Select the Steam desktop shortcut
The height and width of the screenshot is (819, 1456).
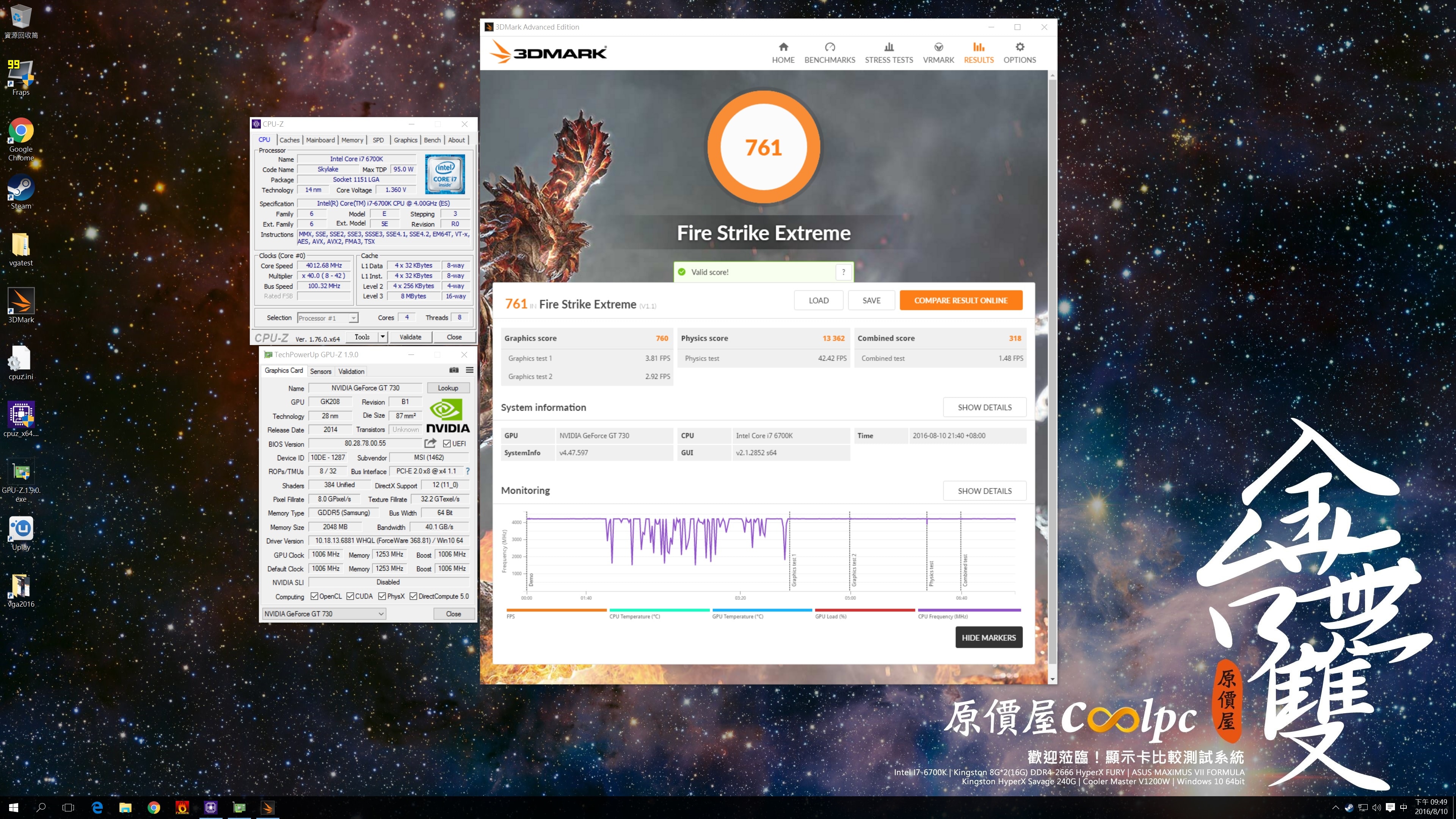tap(21, 192)
